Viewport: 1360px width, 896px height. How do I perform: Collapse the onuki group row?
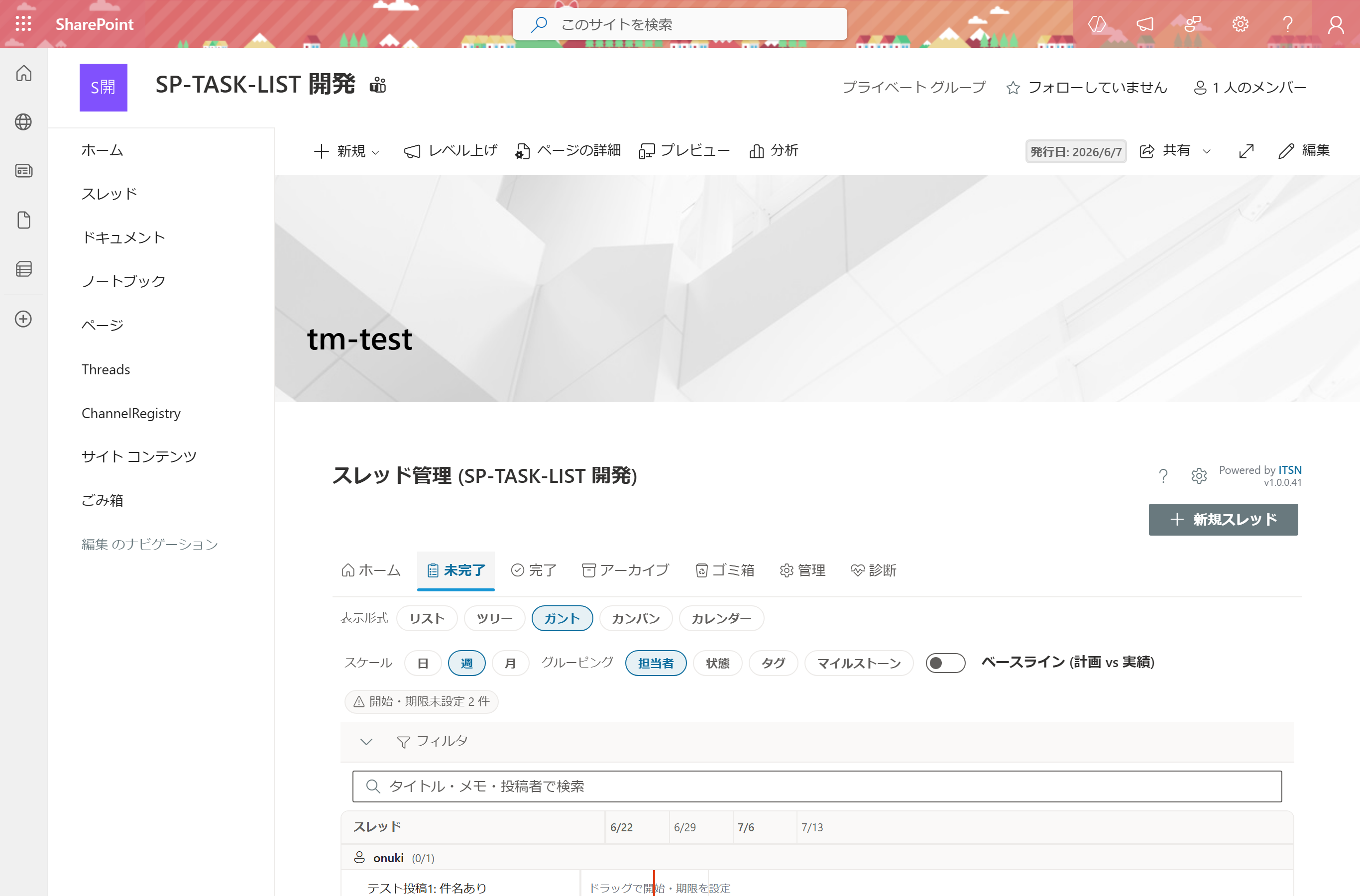816,858
